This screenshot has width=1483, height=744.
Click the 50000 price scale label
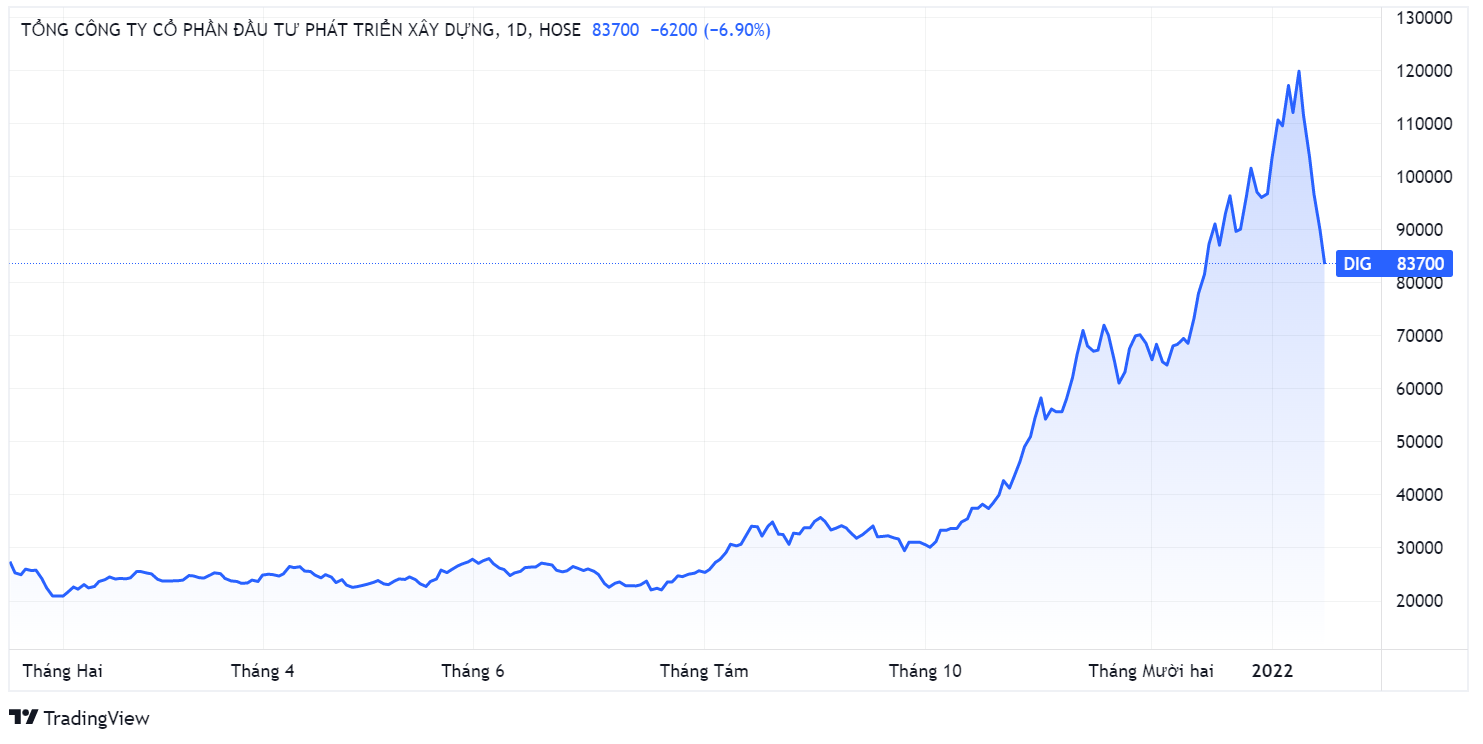pyautogui.click(x=1428, y=442)
